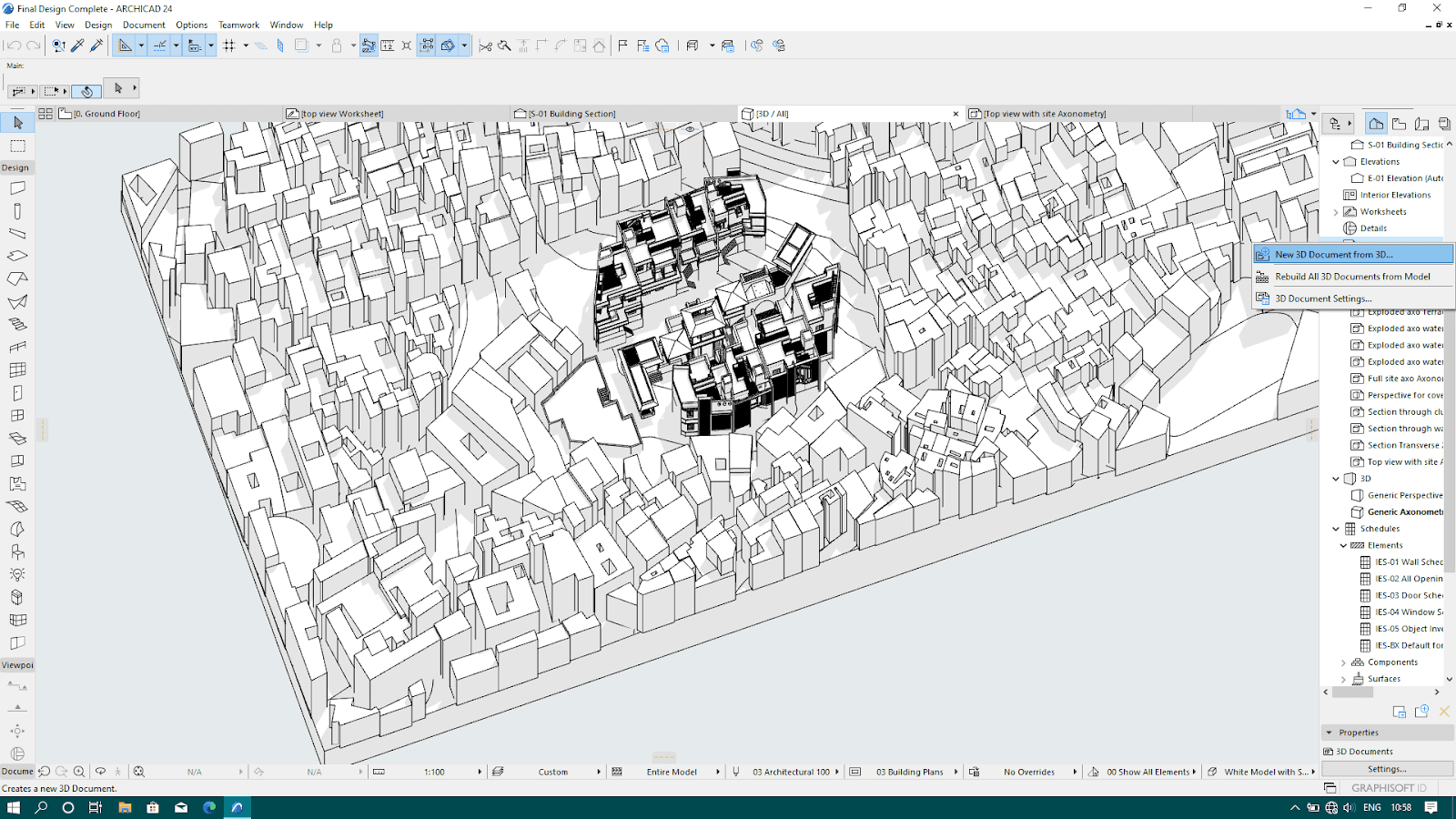1456x819 pixels.
Task: Click the Orbit icon in bottom bar
Action: 100,772
